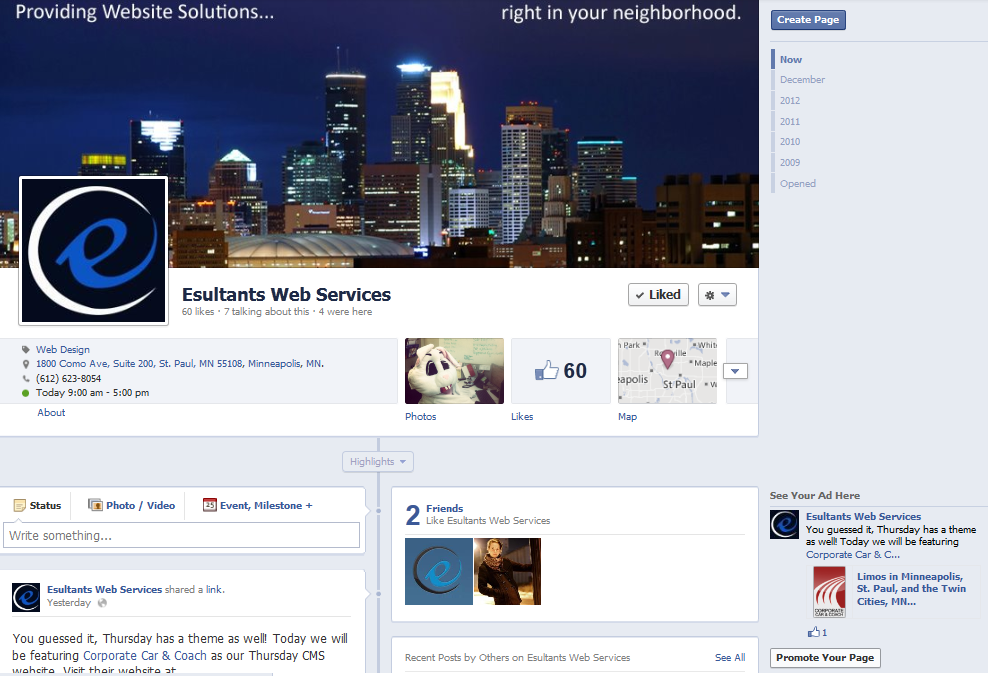Select 2009 in the timeline navigator
This screenshot has width=988, height=676.
tap(790, 163)
